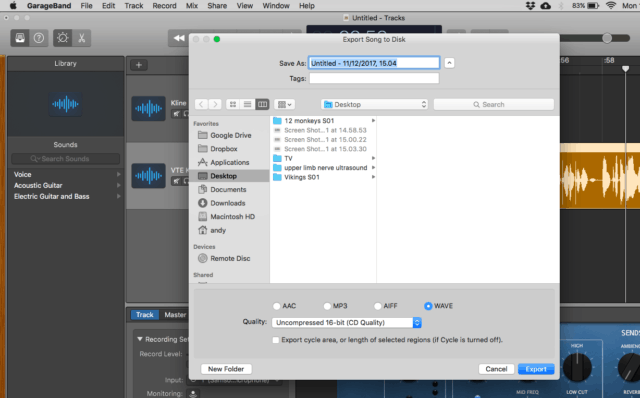Click the Export button
The image size is (640, 398).
[536, 369]
